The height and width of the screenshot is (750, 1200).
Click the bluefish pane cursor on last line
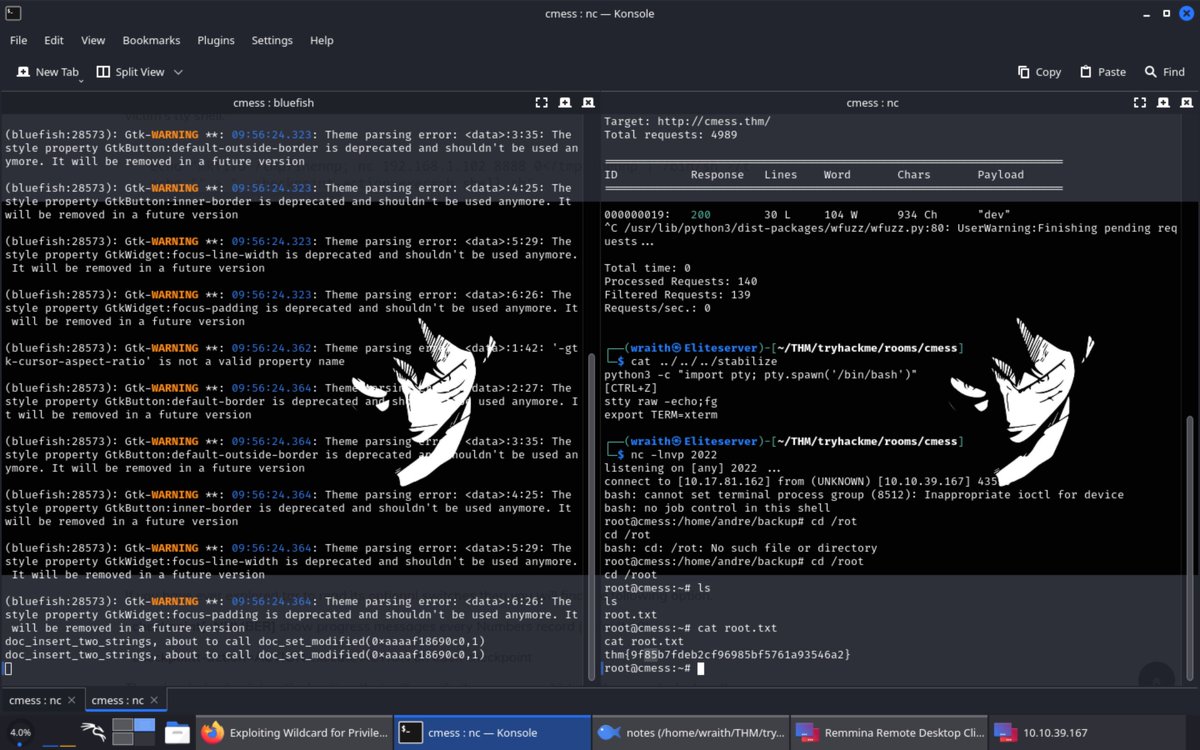point(8,668)
